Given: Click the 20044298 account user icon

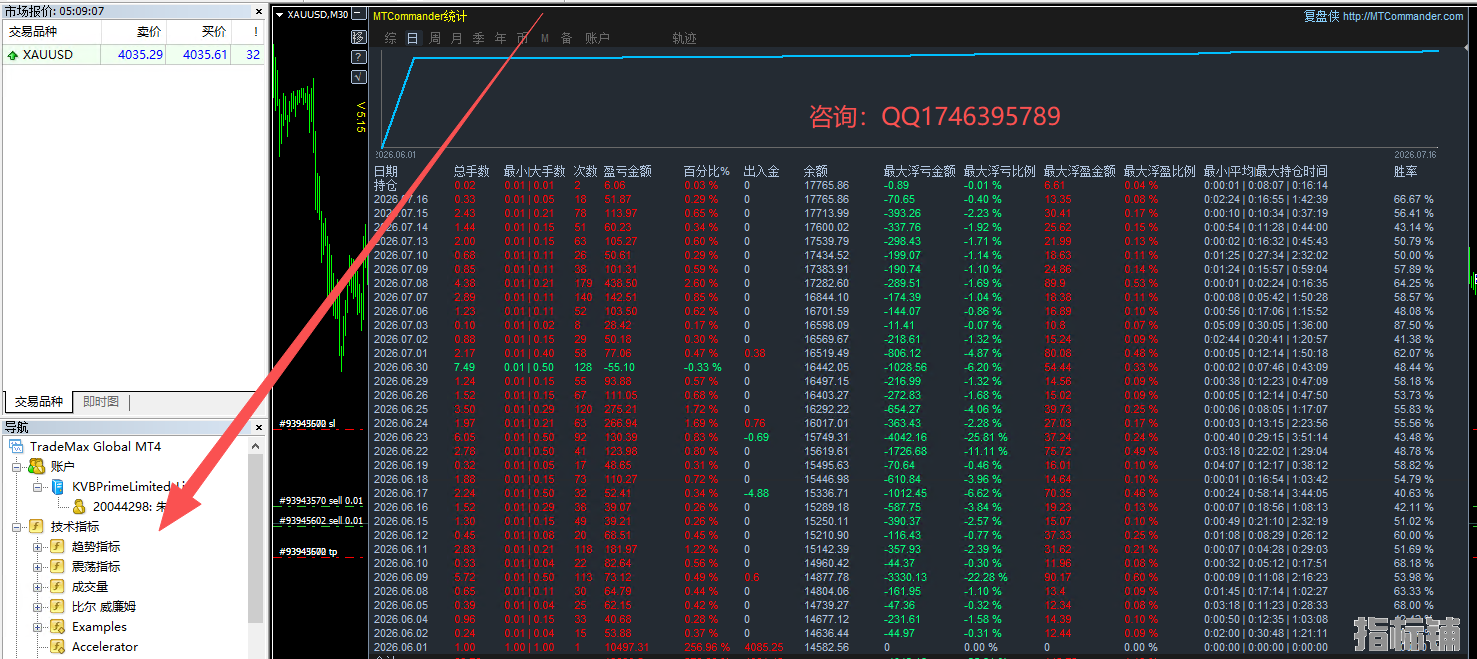Looking at the screenshot, I should click(x=79, y=506).
